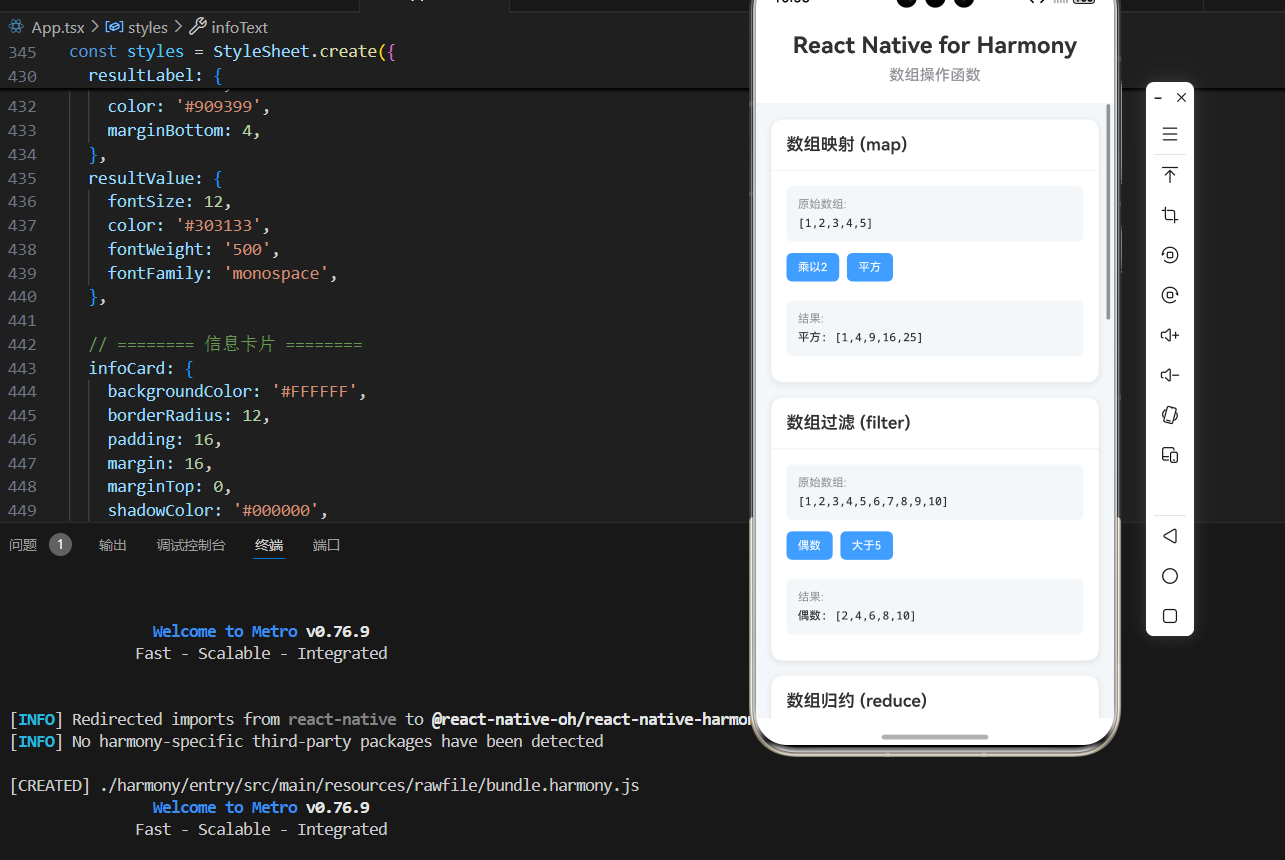Image resolution: width=1285 pixels, height=860 pixels.
Task: Click code line fontWeight: '500'
Action: tap(194, 249)
